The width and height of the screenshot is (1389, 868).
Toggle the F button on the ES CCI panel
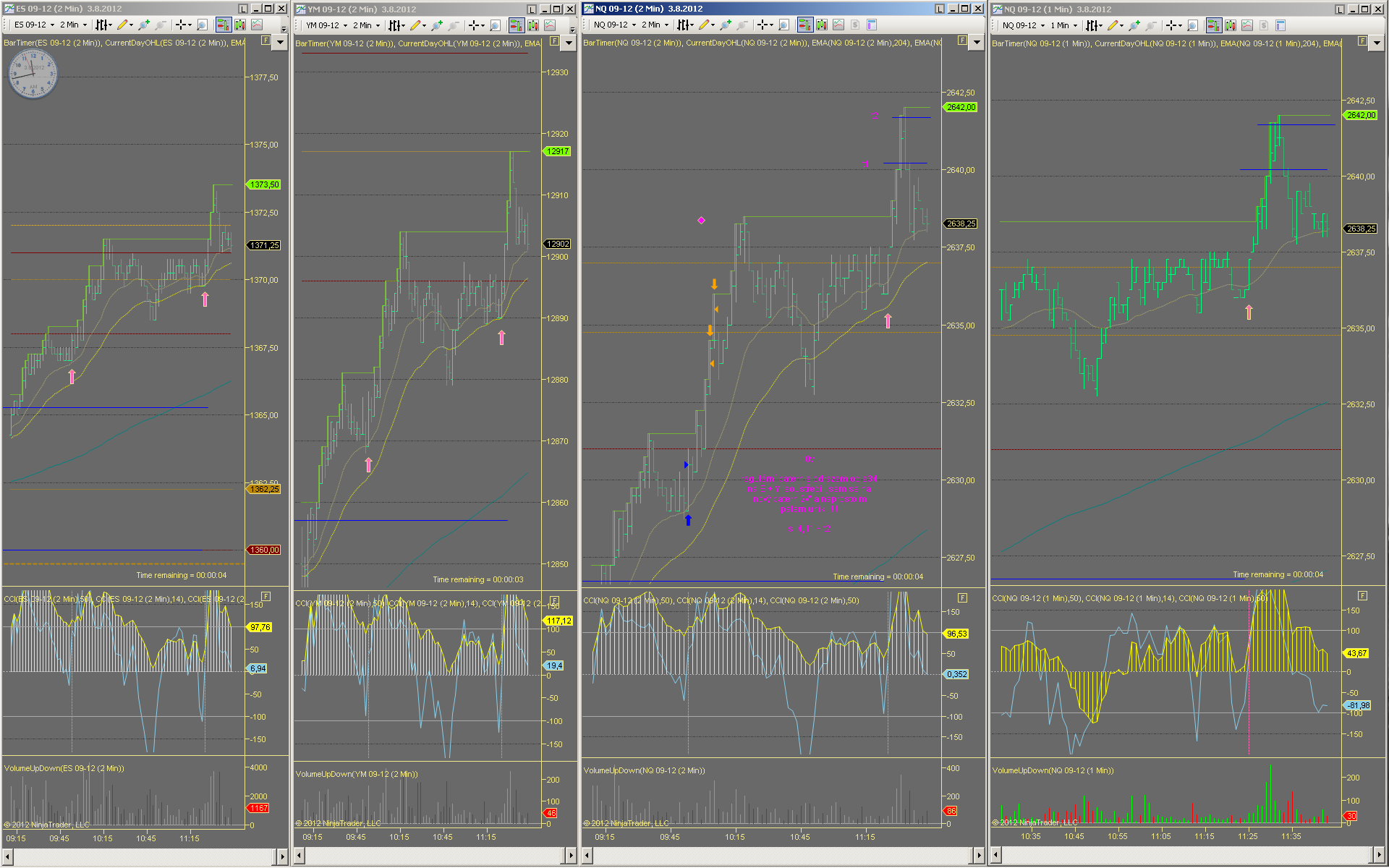[266, 596]
